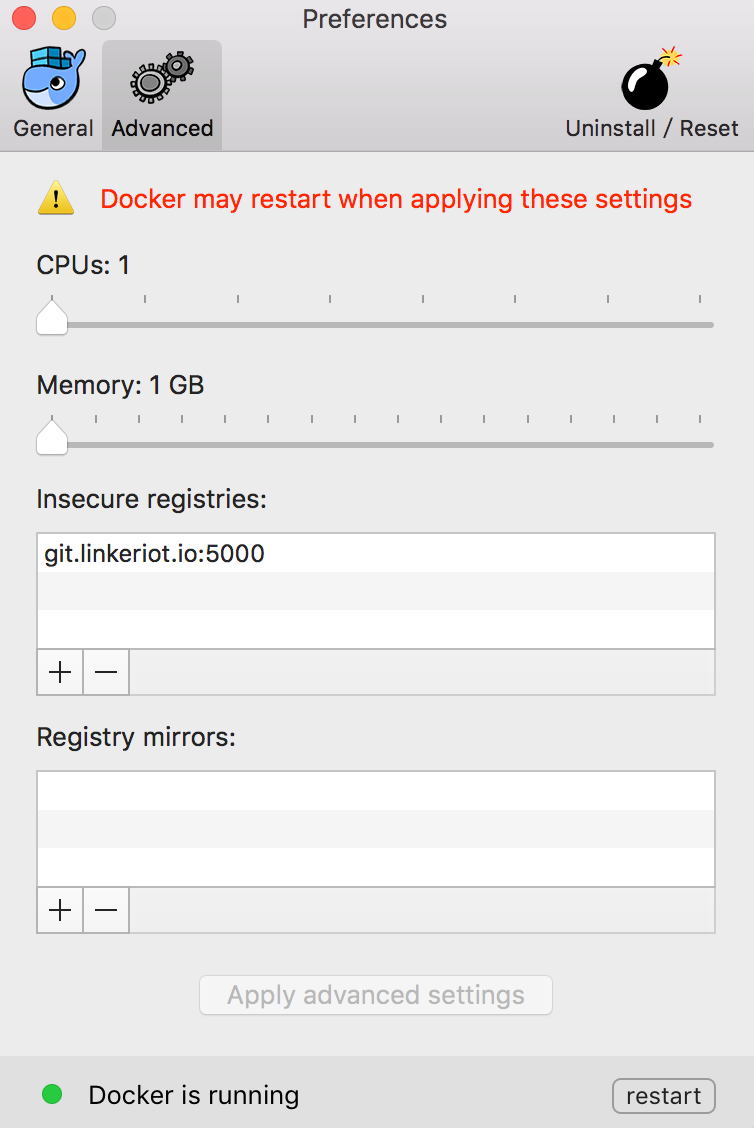Click Apply advanced settings button
The height and width of the screenshot is (1128, 754).
tap(376, 995)
